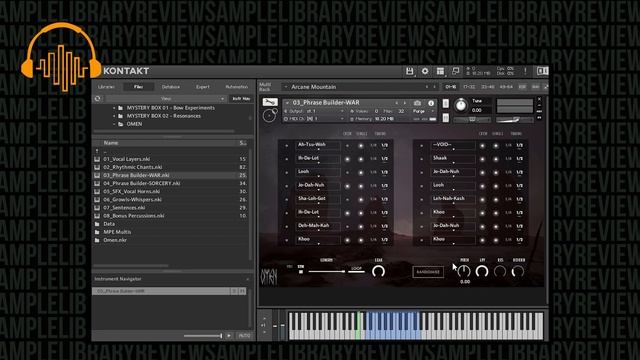Select 01_Vocal Layers.nki file icon
Image resolution: width=640 pixels, height=360 pixels.
(x=97, y=159)
